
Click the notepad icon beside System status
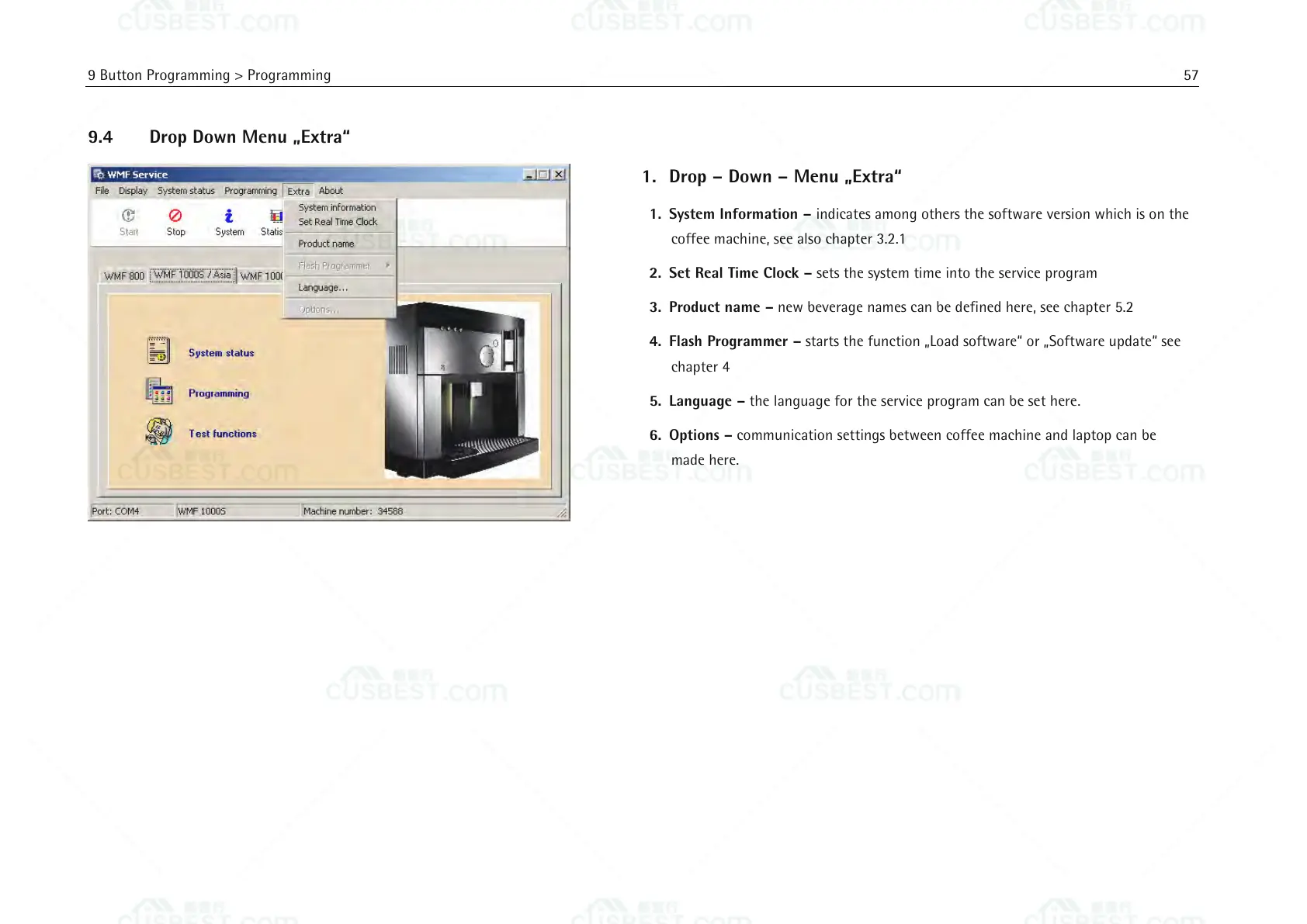coord(158,351)
